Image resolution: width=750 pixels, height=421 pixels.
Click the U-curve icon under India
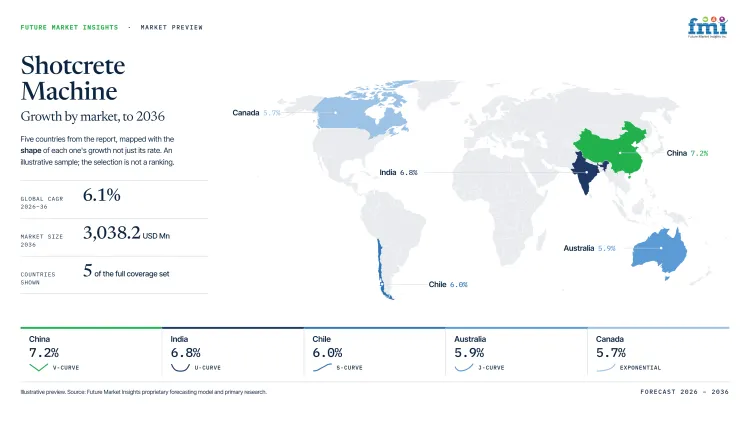(x=180, y=367)
